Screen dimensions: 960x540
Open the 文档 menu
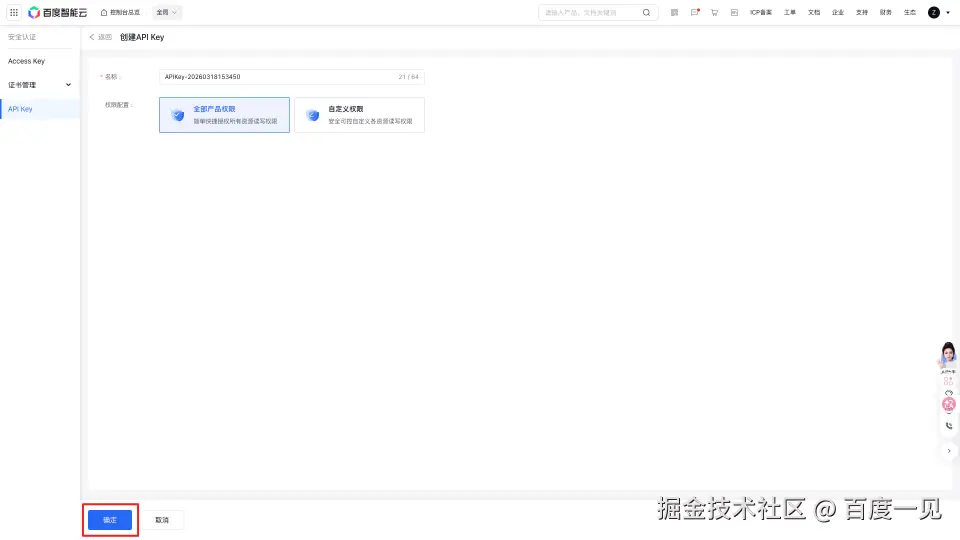pos(814,12)
